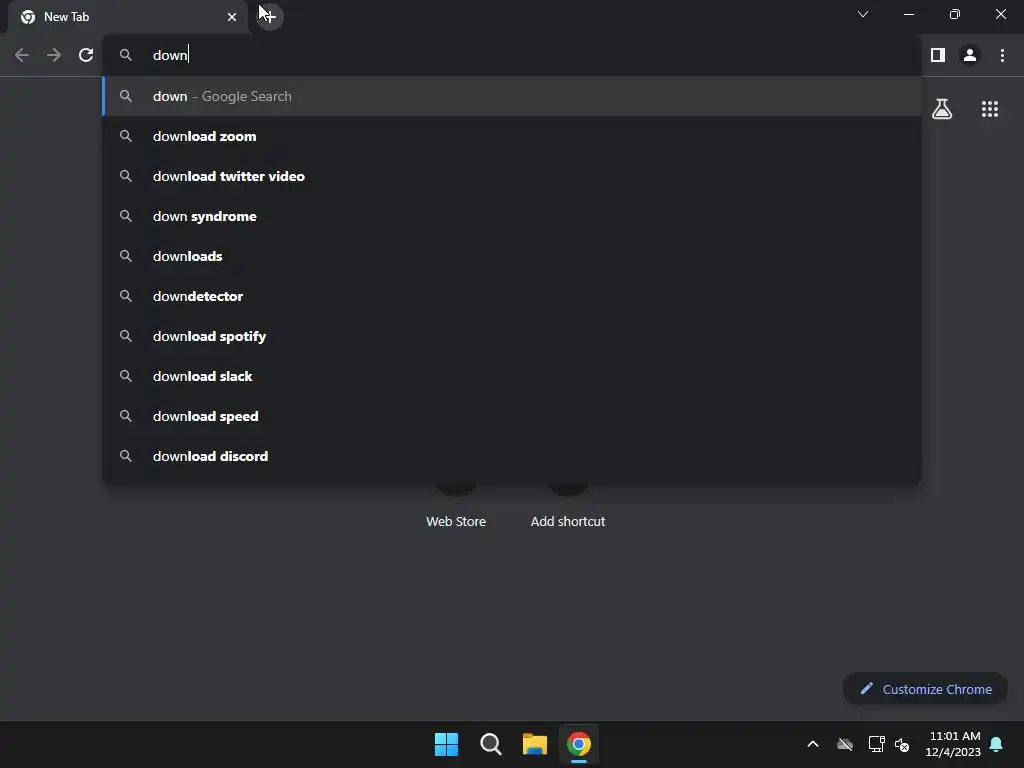Pick 'downloads' suggestion
The width and height of the screenshot is (1024, 768).
tap(512, 256)
